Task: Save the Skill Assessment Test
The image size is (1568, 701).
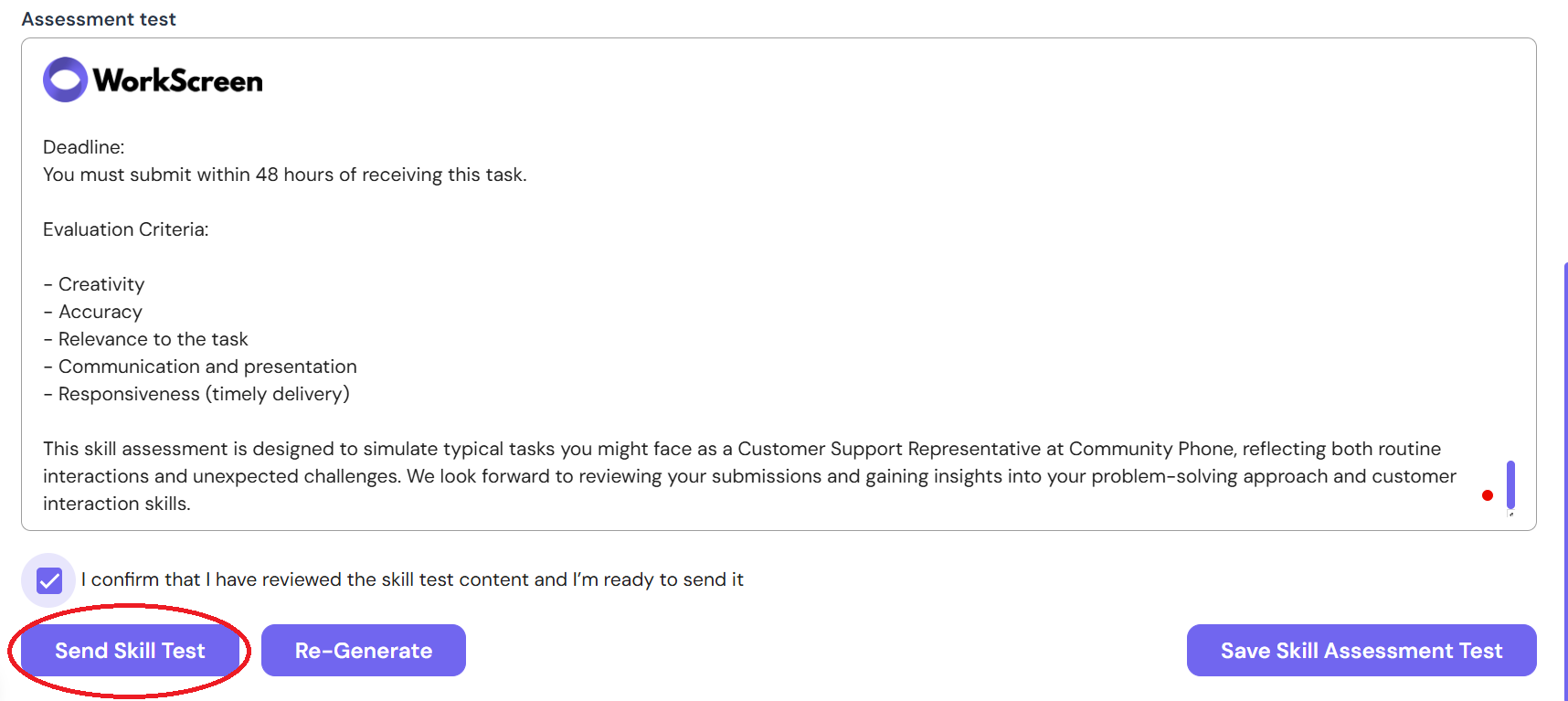Action: (1361, 651)
